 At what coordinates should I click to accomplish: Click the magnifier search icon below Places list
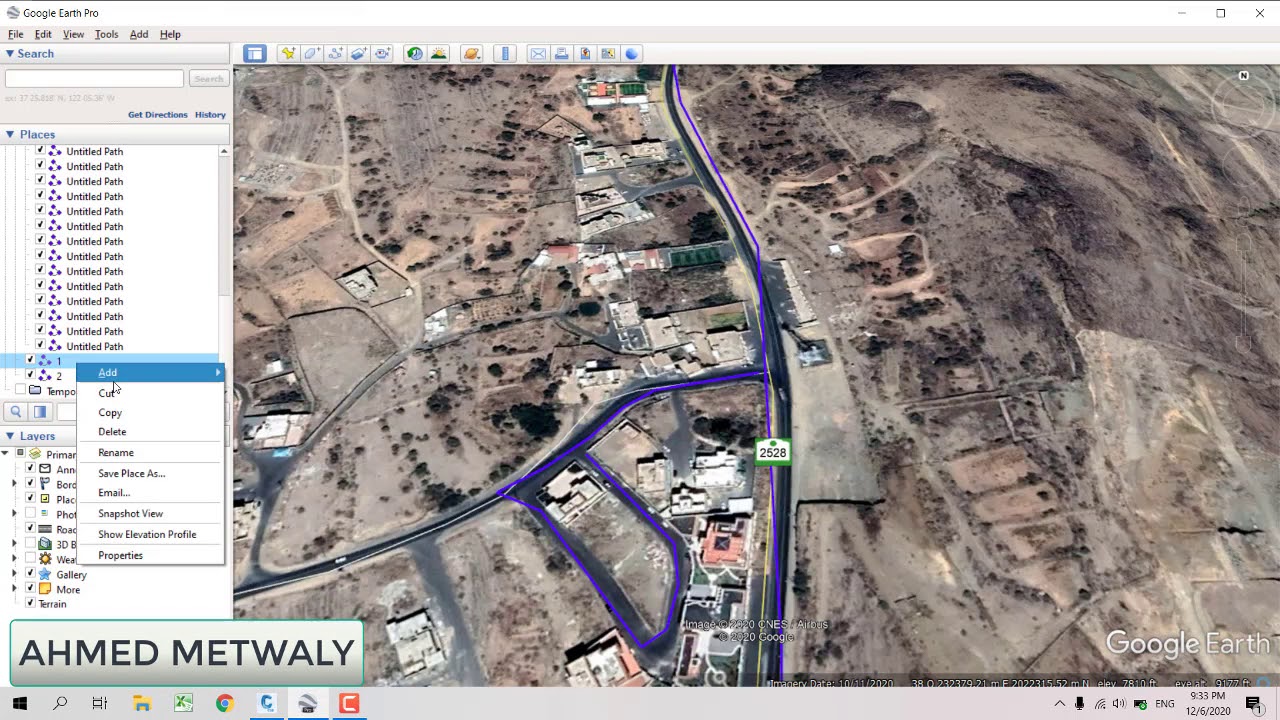16,412
